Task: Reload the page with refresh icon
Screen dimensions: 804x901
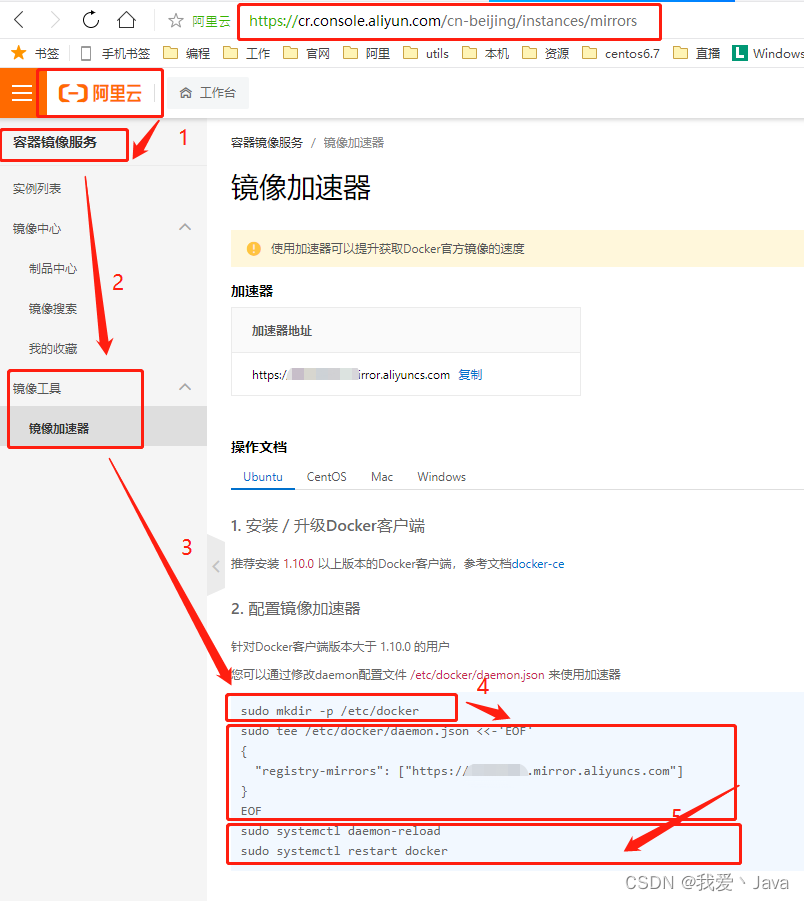Action: click(x=91, y=20)
